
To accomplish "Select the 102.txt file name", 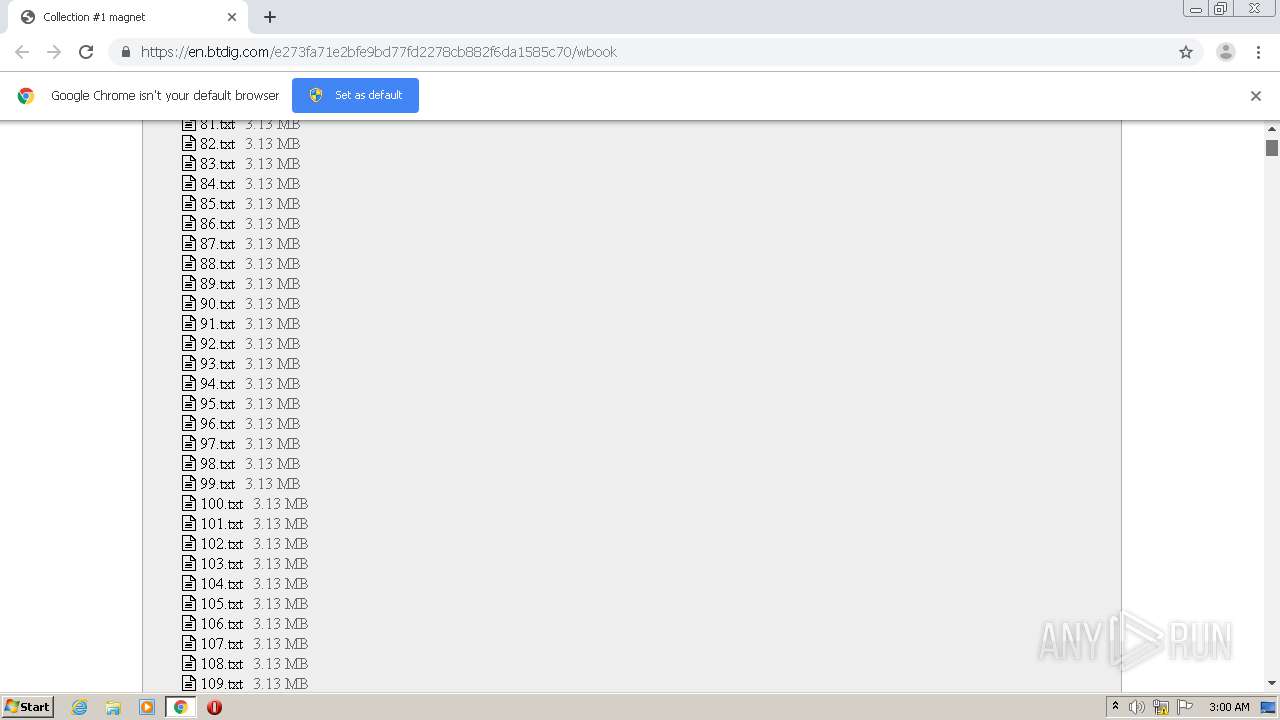I will (x=221, y=544).
